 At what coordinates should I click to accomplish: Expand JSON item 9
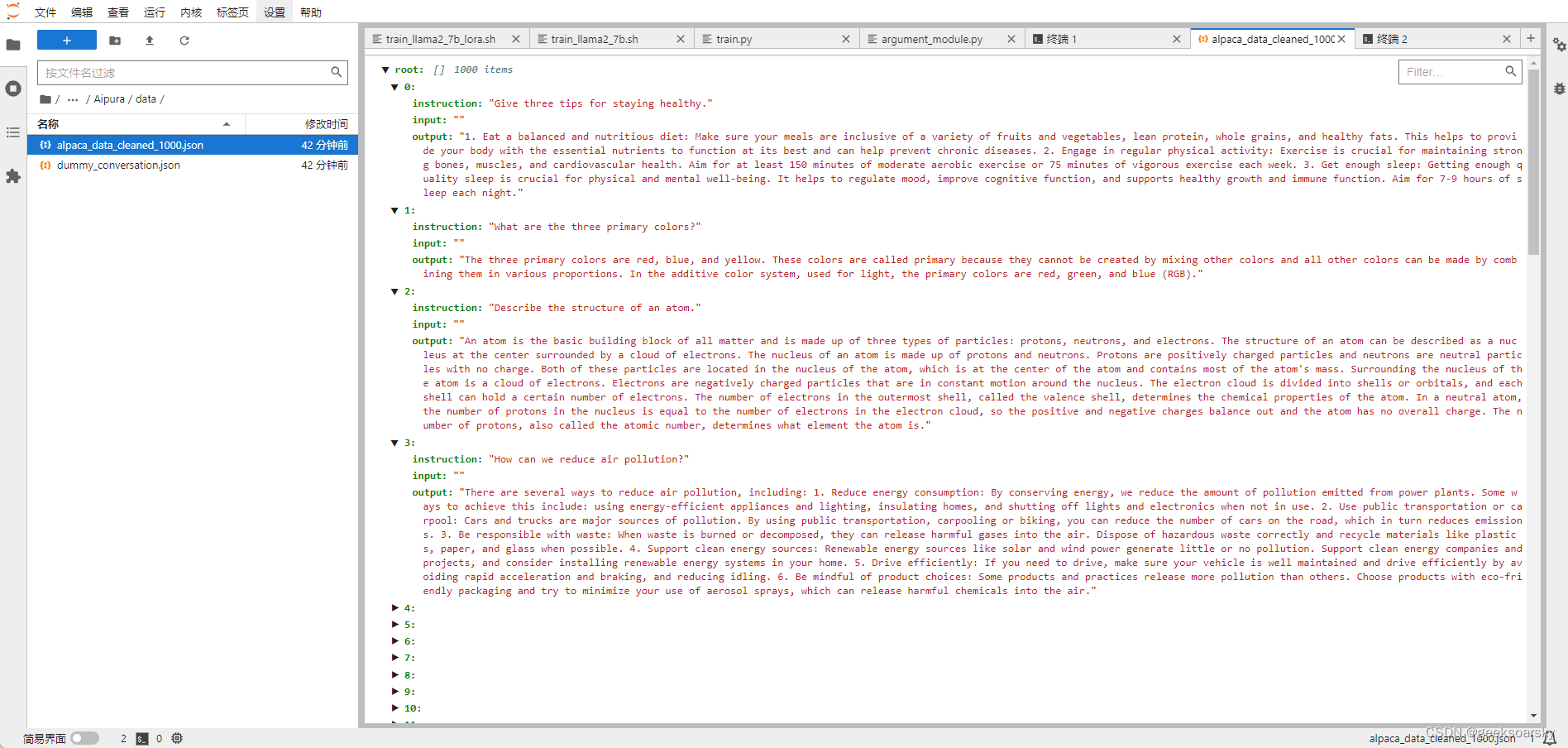[x=395, y=692]
